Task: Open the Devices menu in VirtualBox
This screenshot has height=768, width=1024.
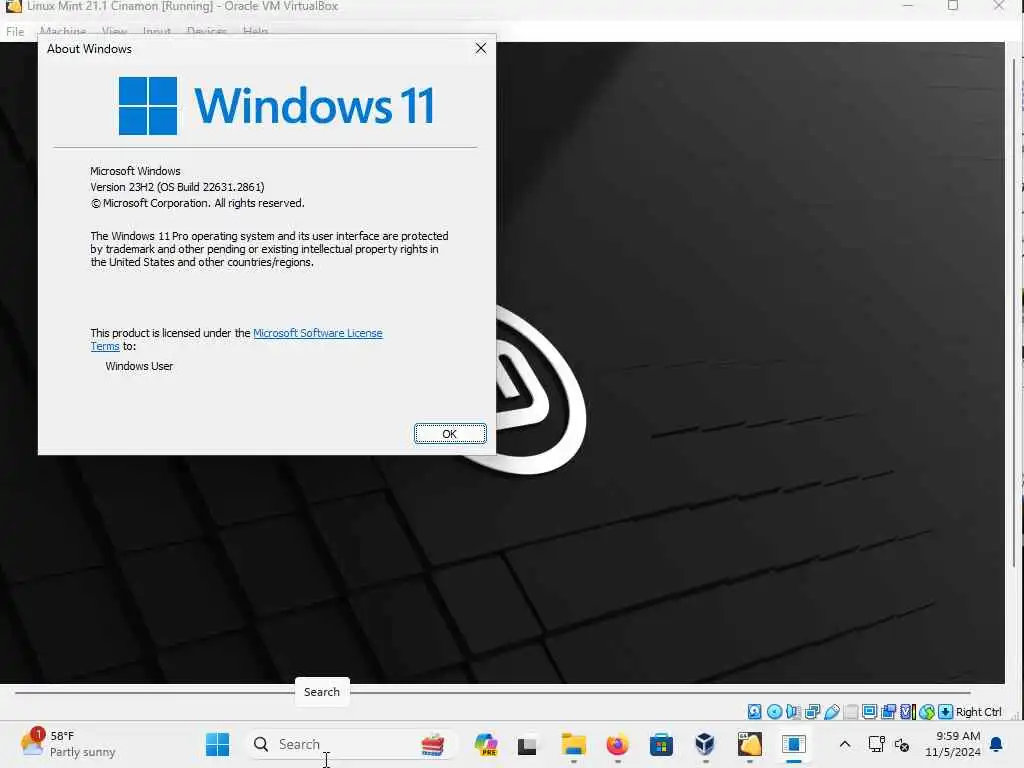Action: (x=206, y=31)
